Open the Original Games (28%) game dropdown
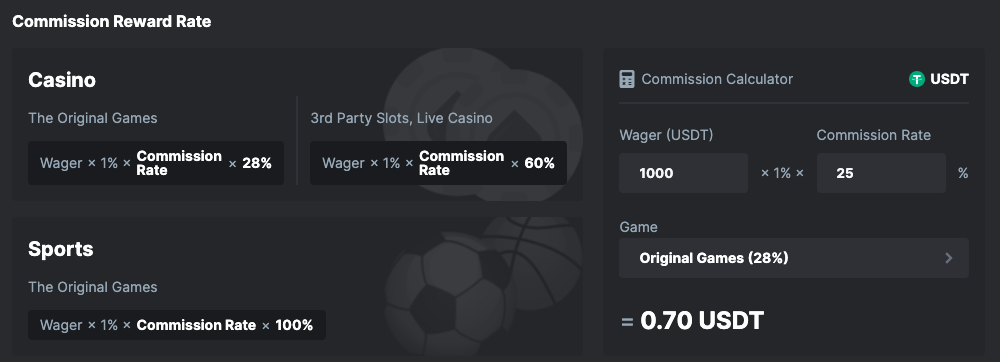The width and height of the screenshot is (1000, 362). (793, 258)
